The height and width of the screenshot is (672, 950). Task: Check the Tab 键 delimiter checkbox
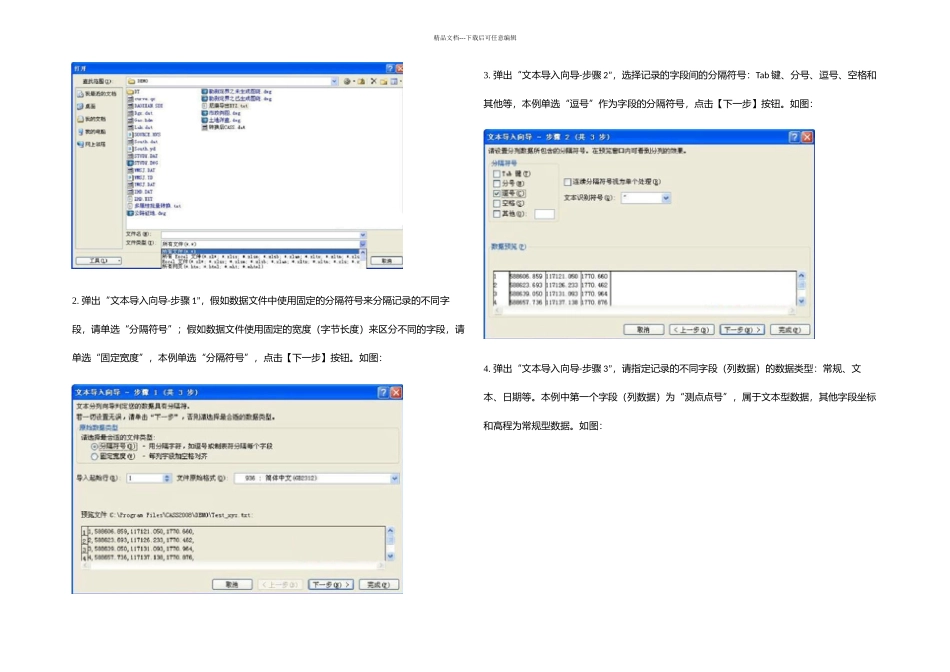497,174
